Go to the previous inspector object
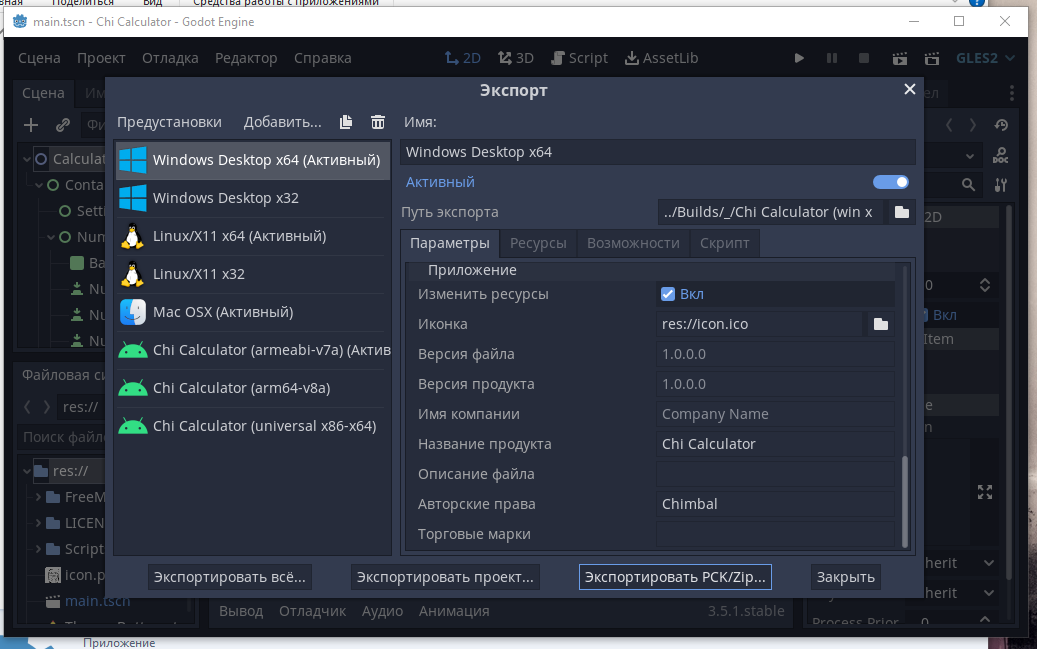This screenshot has height=649, width=1037. 949,124
